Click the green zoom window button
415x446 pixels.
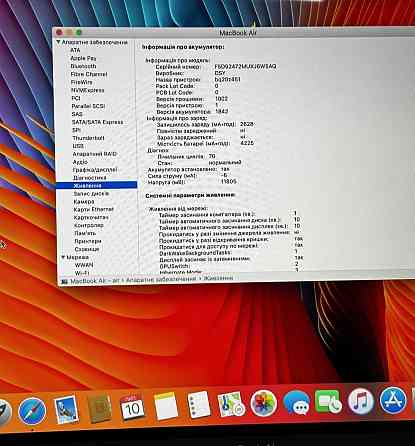tap(79, 32)
